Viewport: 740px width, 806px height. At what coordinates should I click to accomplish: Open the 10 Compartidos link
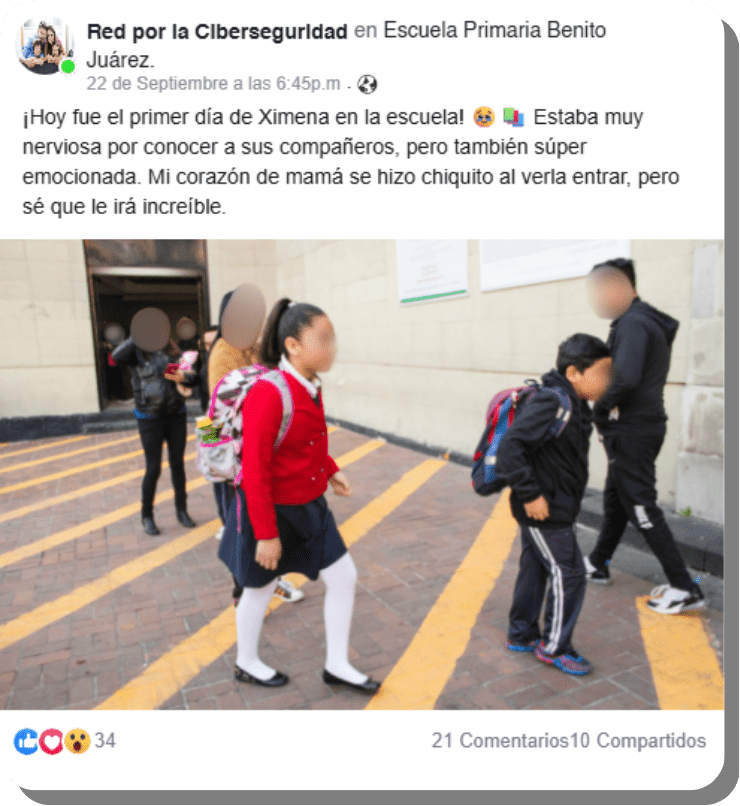coord(638,741)
